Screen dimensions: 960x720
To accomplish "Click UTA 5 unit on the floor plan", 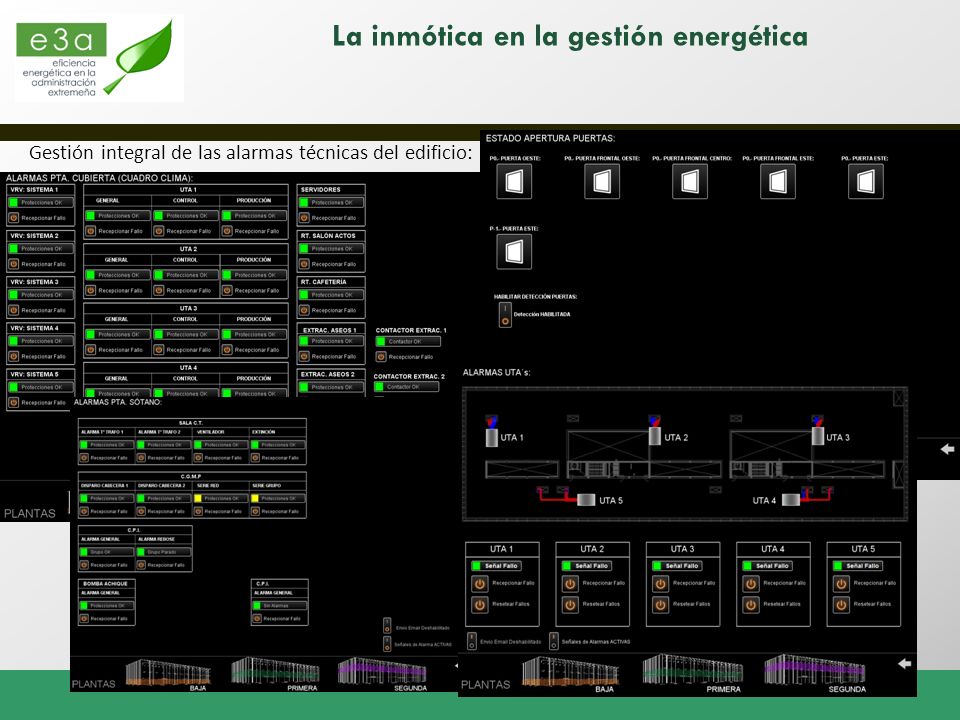I will [x=587, y=500].
